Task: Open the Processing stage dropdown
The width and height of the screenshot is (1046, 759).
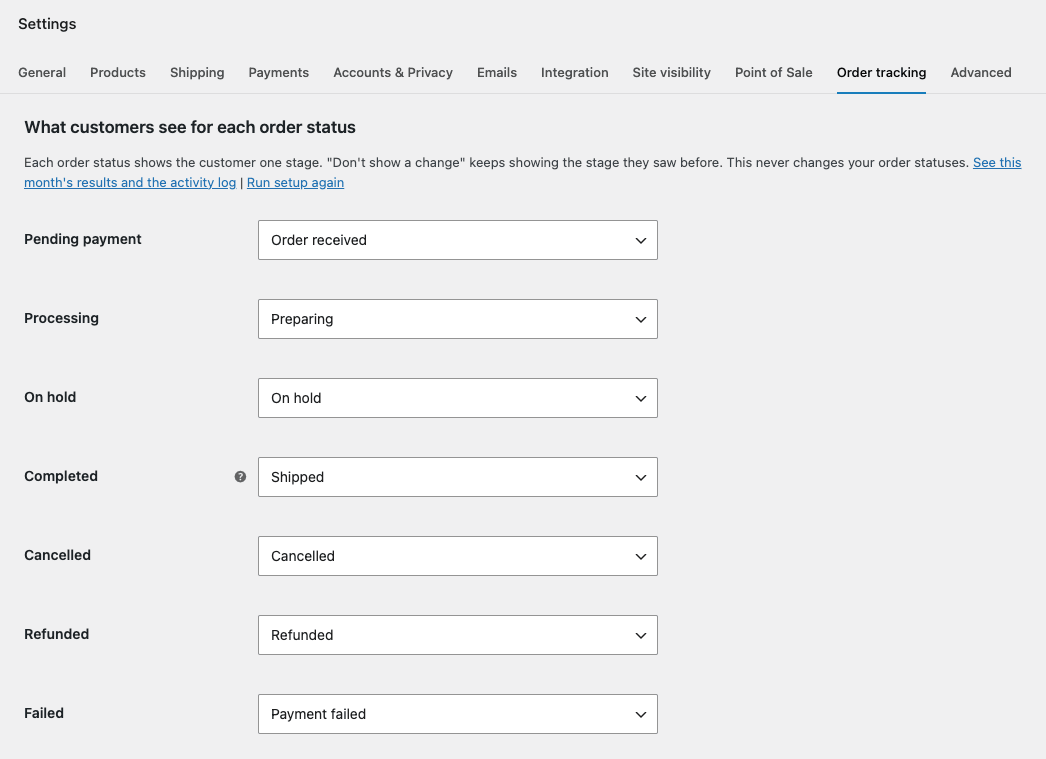Action: (458, 319)
